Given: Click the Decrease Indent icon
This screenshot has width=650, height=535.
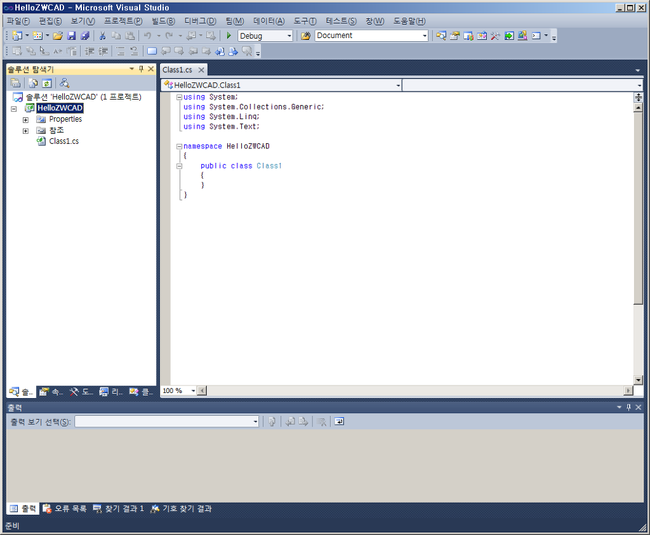Looking at the screenshot, I should tap(90, 51).
